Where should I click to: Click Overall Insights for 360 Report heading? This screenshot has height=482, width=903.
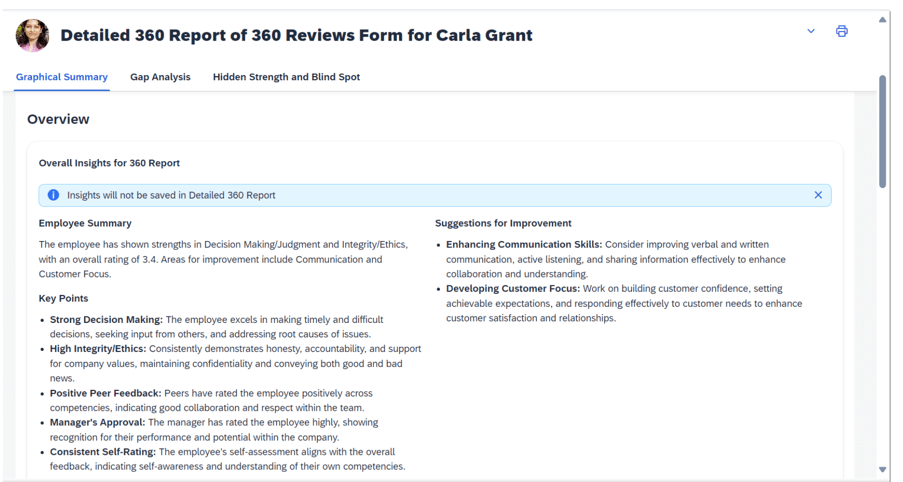[109, 163]
